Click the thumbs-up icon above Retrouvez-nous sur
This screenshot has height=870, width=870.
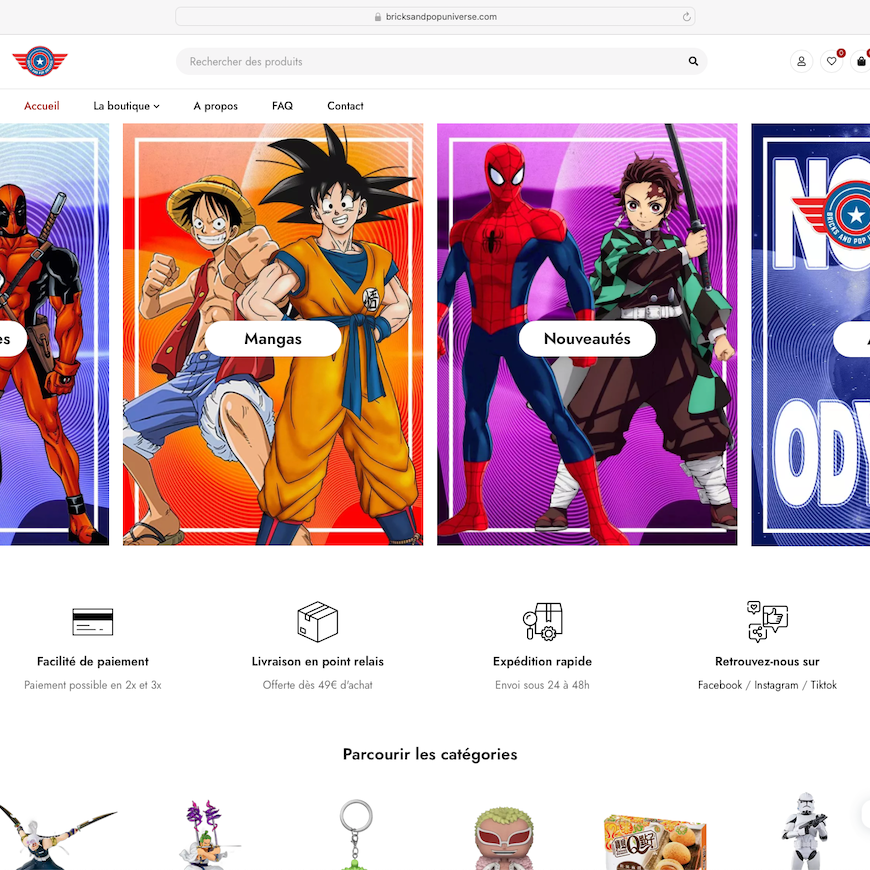[x=767, y=621]
